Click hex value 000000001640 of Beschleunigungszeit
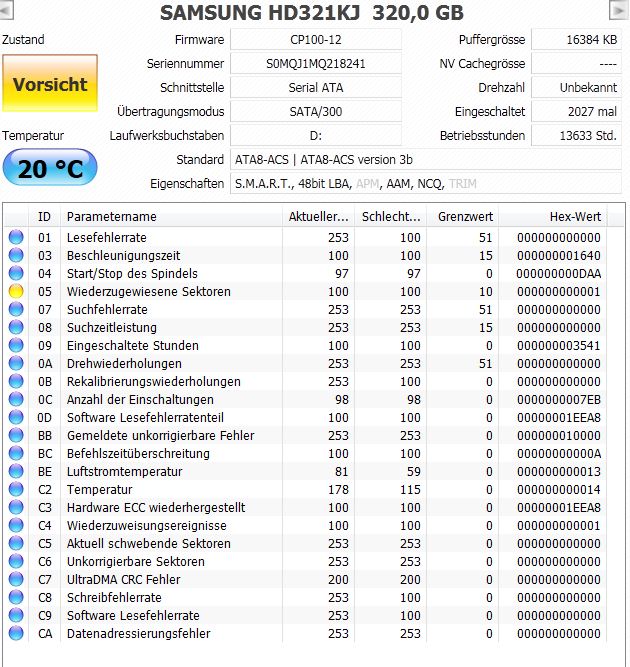The width and height of the screenshot is (630, 667). click(559, 255)
